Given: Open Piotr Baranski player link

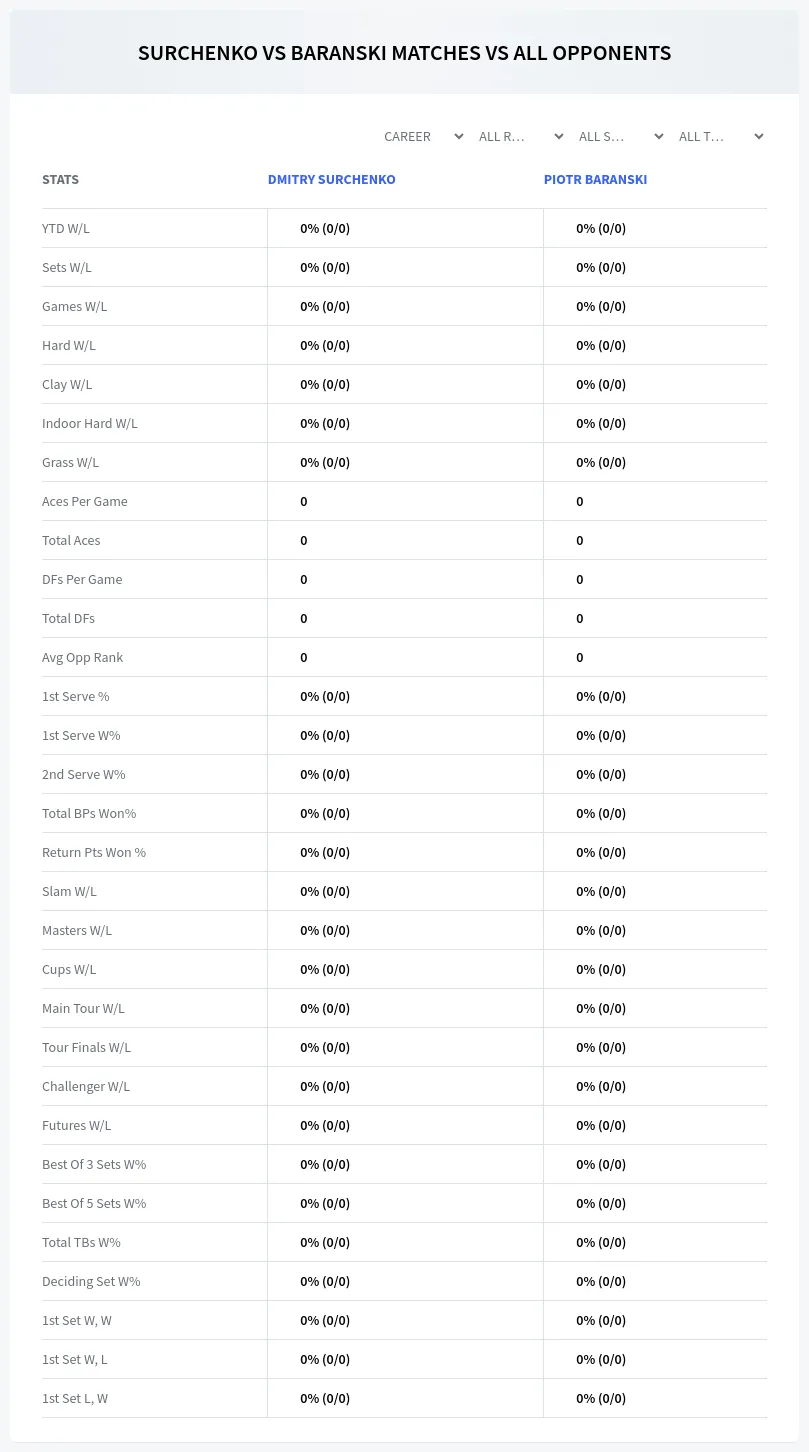Looking at the screenshot, I should [x=595, y=180].
